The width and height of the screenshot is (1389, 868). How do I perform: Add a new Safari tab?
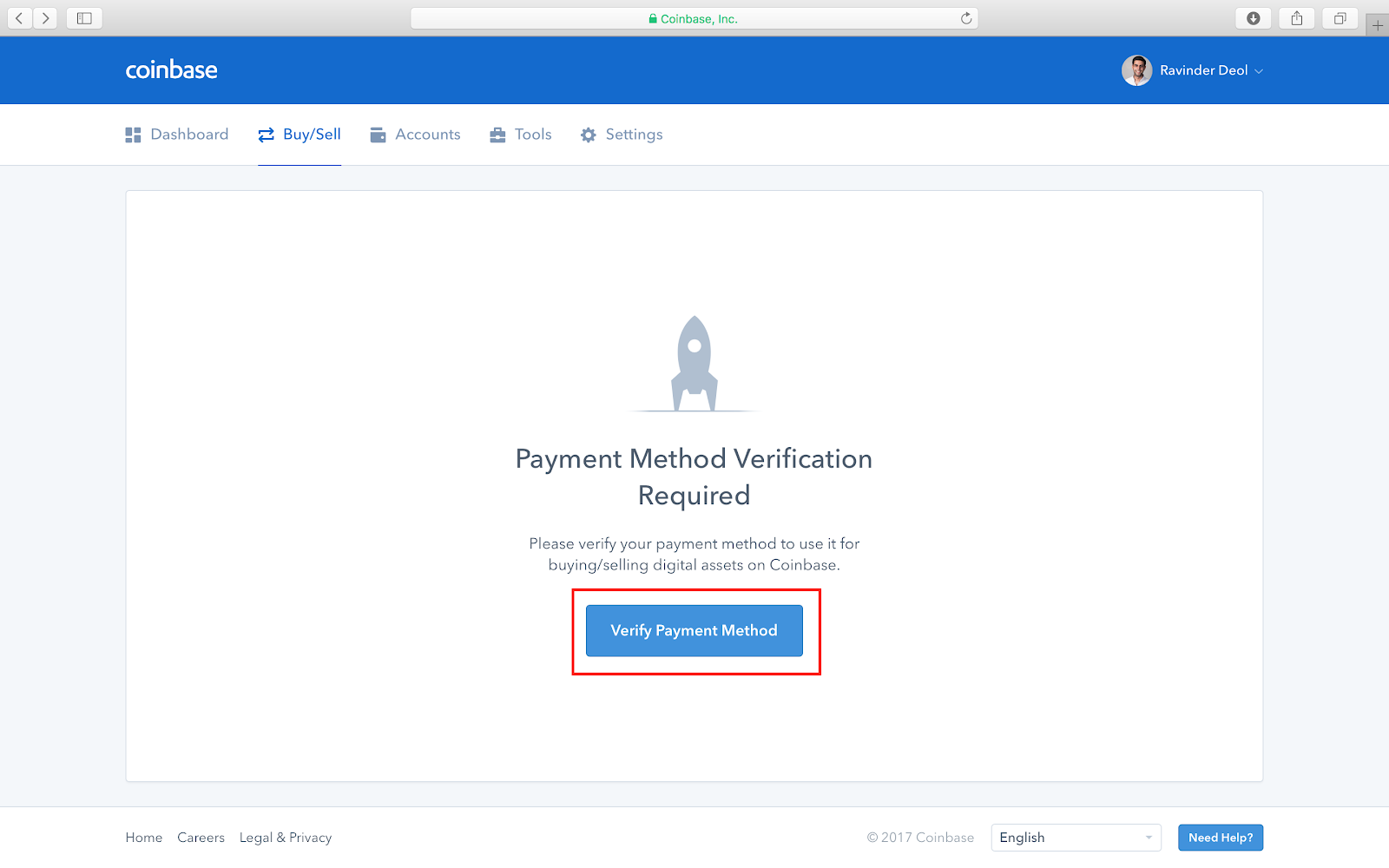[x=1378, y=25]
